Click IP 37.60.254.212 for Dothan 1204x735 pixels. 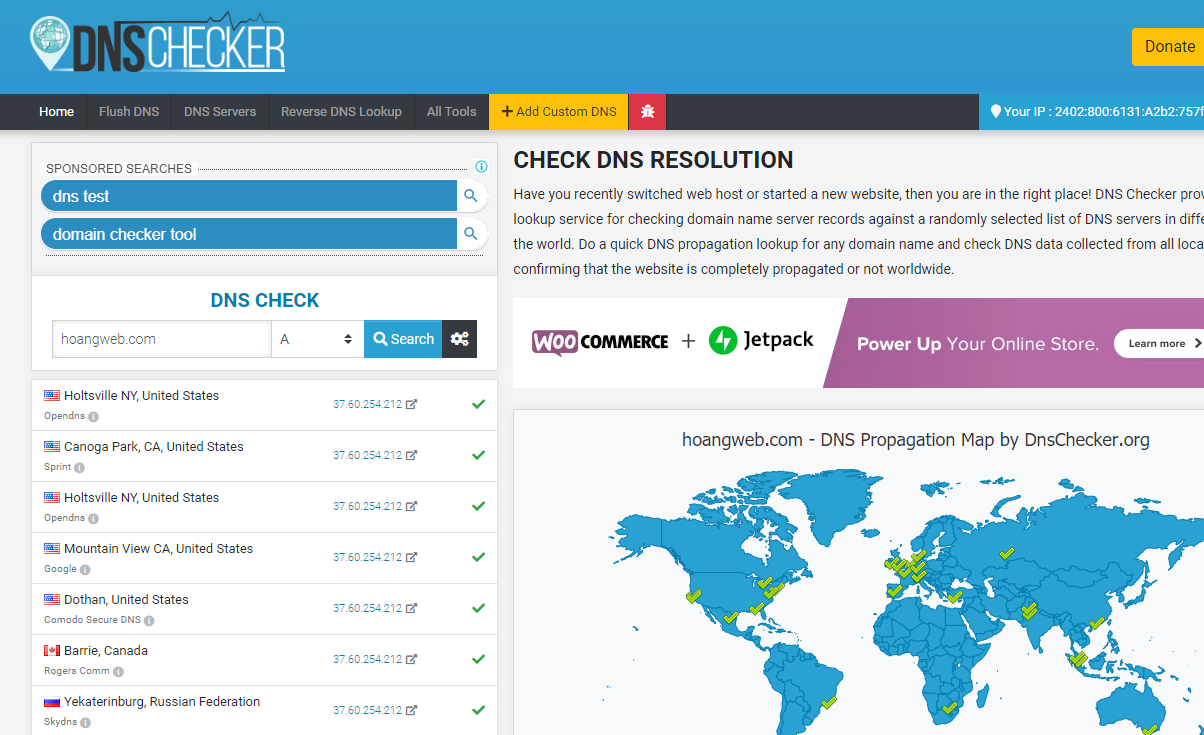[x=367, y=608]
